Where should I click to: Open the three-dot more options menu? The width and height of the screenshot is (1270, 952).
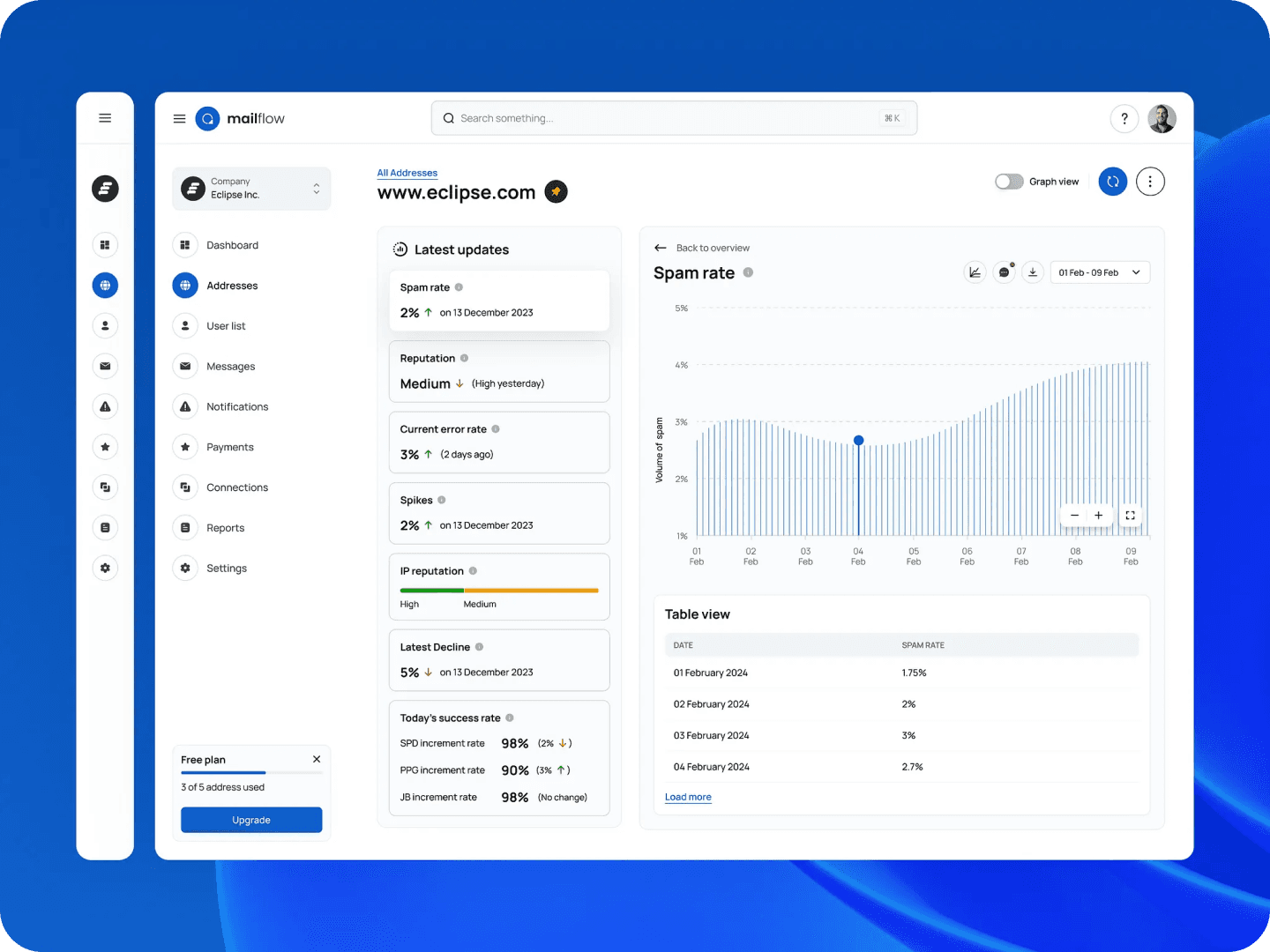1150,182
